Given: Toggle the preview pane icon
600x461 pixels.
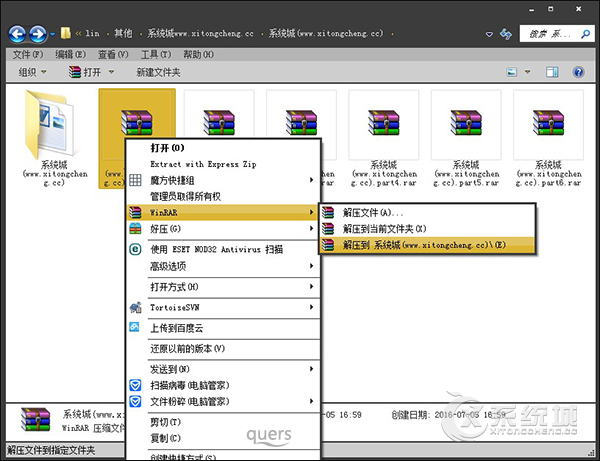Looking at the screenshot, I should click(x=552, y=72).
